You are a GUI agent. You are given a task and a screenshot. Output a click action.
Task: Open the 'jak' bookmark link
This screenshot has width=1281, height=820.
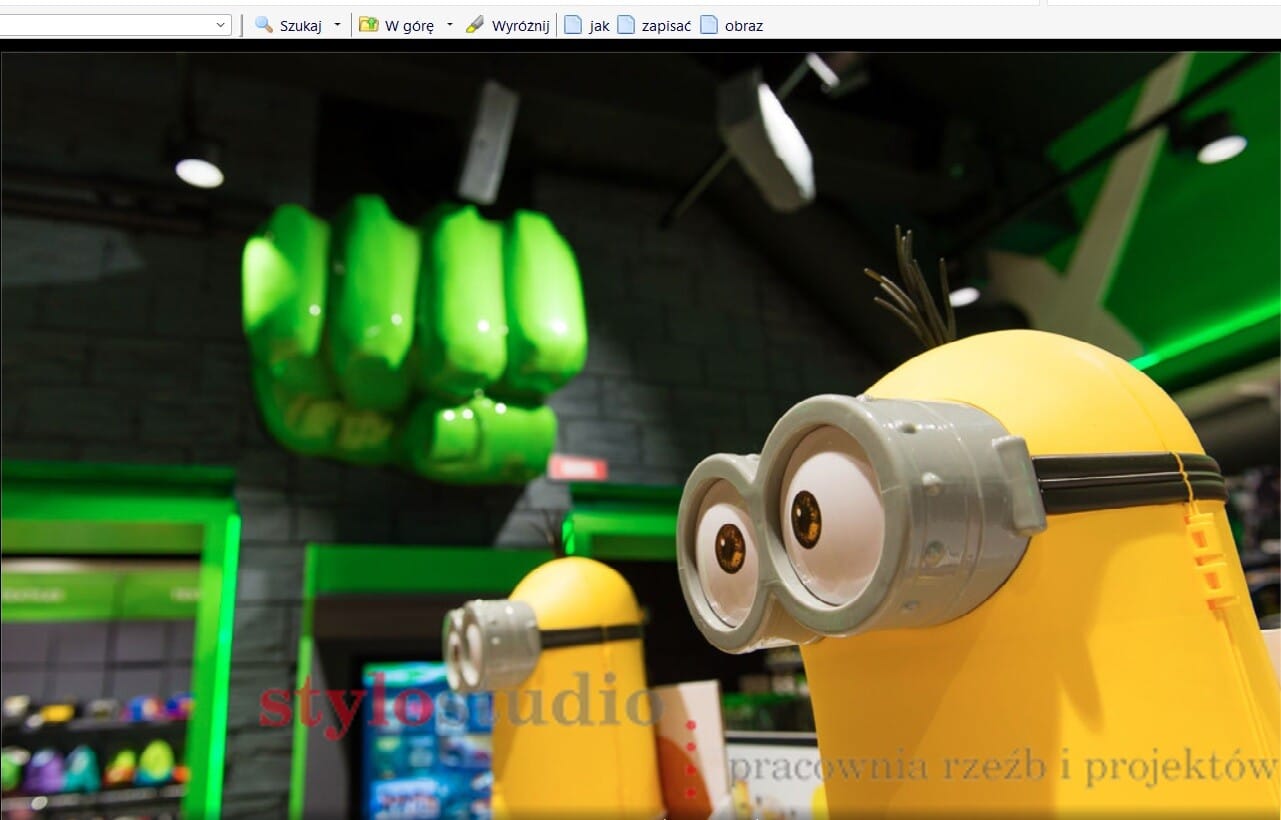(599, 26)
